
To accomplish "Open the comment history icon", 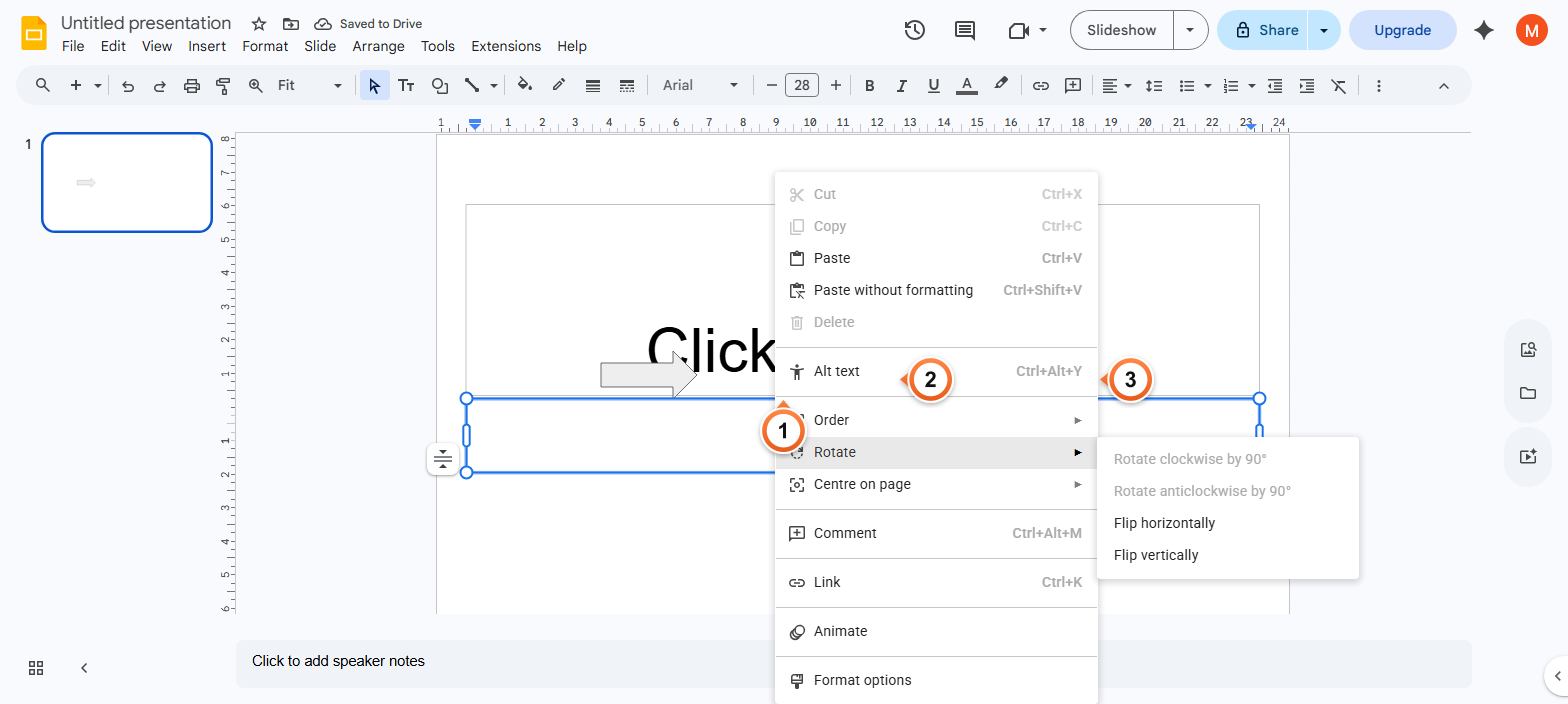I will click(965, 30).
